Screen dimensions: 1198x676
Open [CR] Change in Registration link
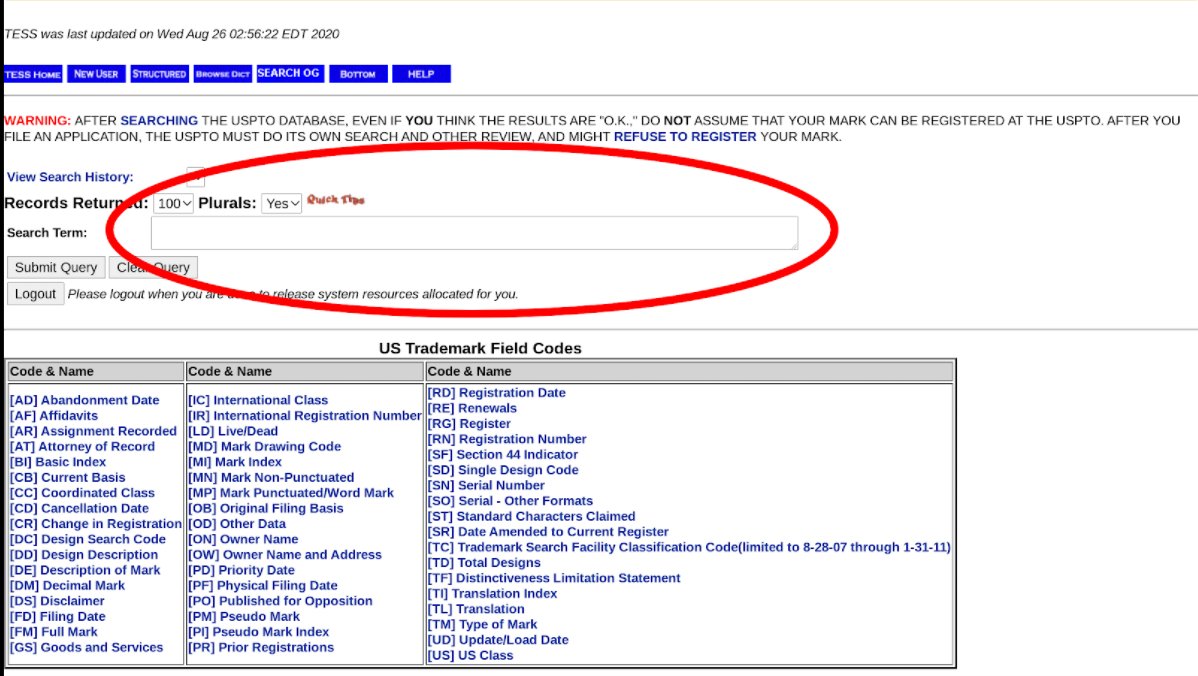(x=96, y=524)
